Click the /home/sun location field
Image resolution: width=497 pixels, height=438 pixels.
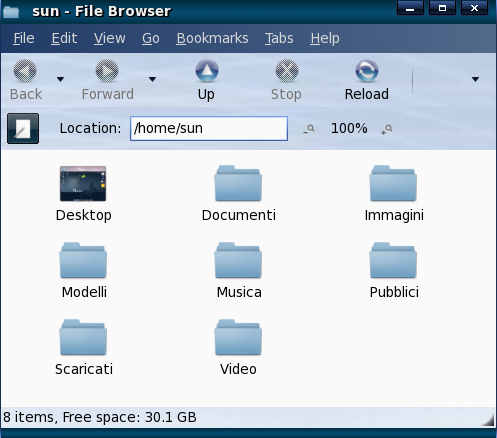click(x=209, y=128)
